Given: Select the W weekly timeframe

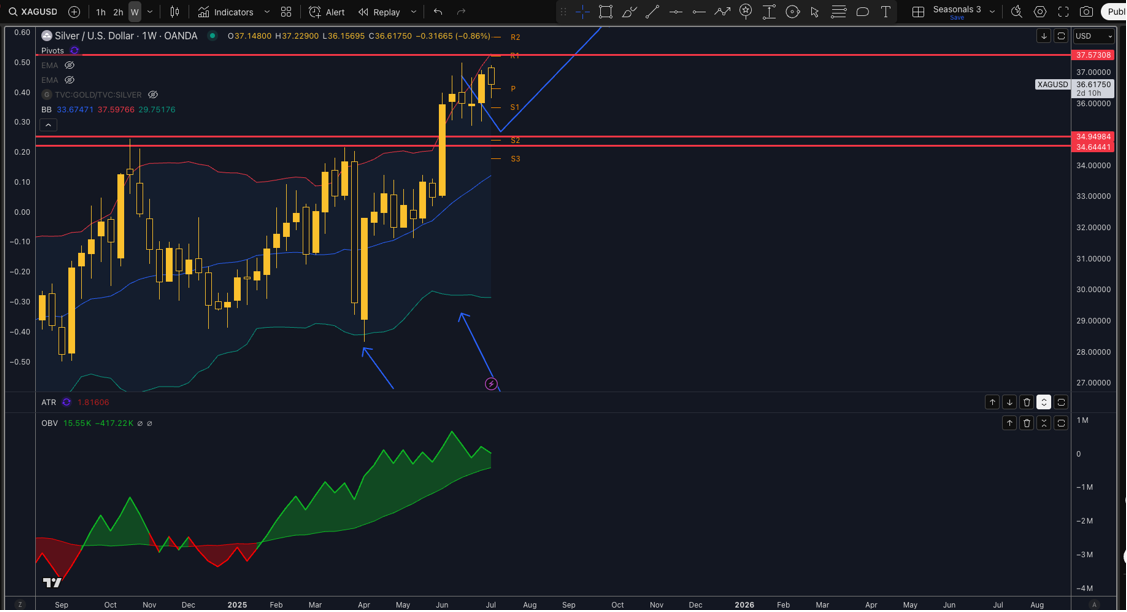Looking at the screenshot, I should tap(134, 12).
